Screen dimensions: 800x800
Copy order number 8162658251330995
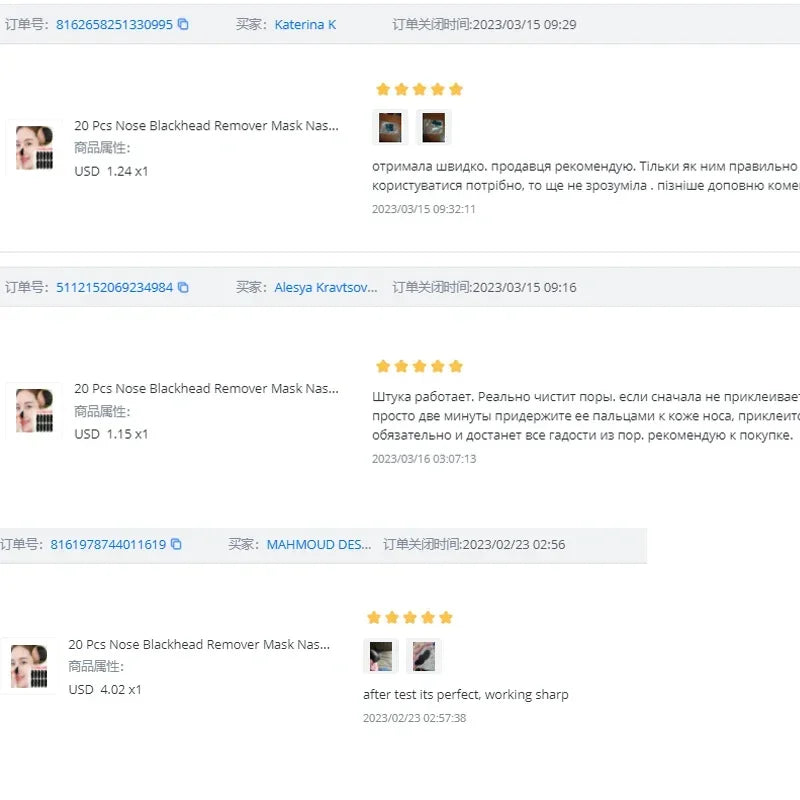[x=183, y=24]
